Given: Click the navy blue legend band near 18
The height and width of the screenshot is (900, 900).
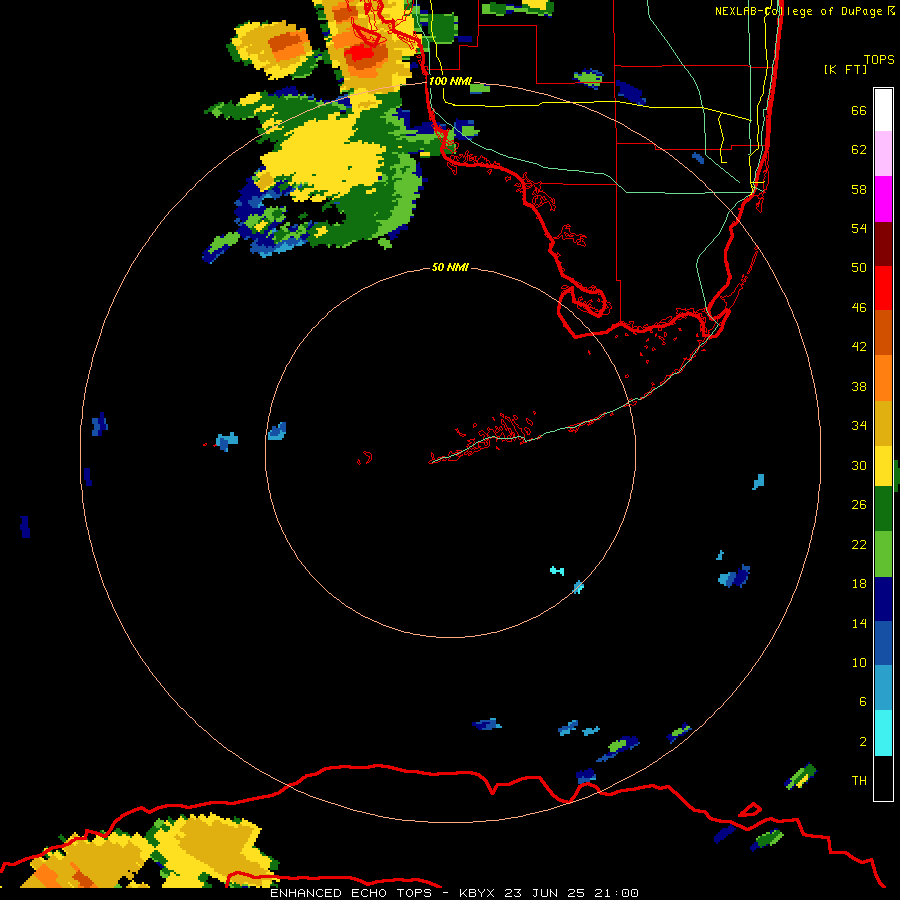Looking at the screenshot, I should (883, 599).
